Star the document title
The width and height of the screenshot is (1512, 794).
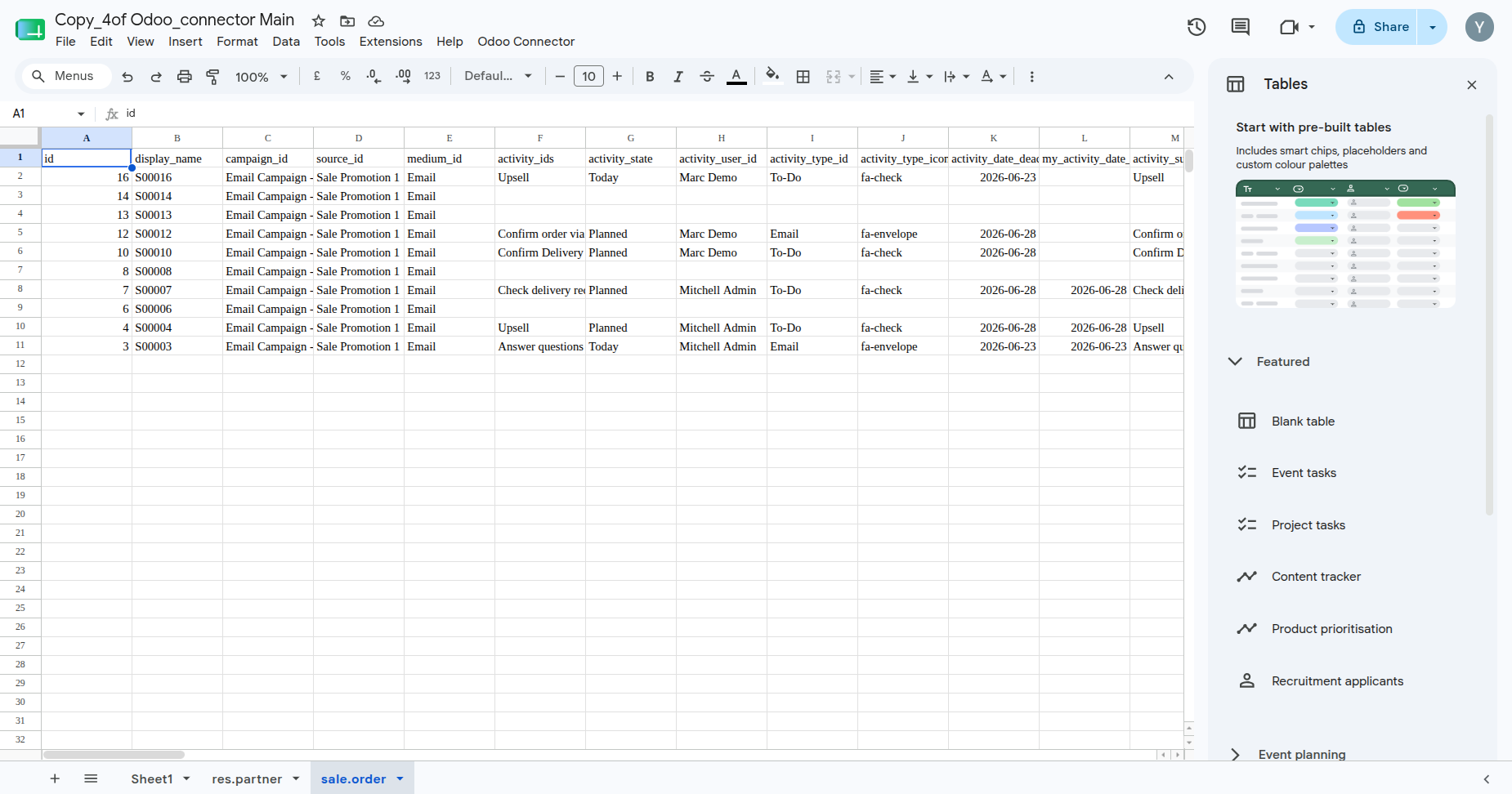click(x=319, y=20)
